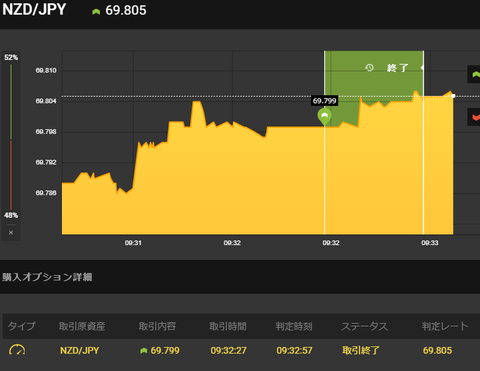The height and width of the screenshot is (371, 480).
Task: Click the green up-arrow entry marker on chart
Action: pos(324,116)
